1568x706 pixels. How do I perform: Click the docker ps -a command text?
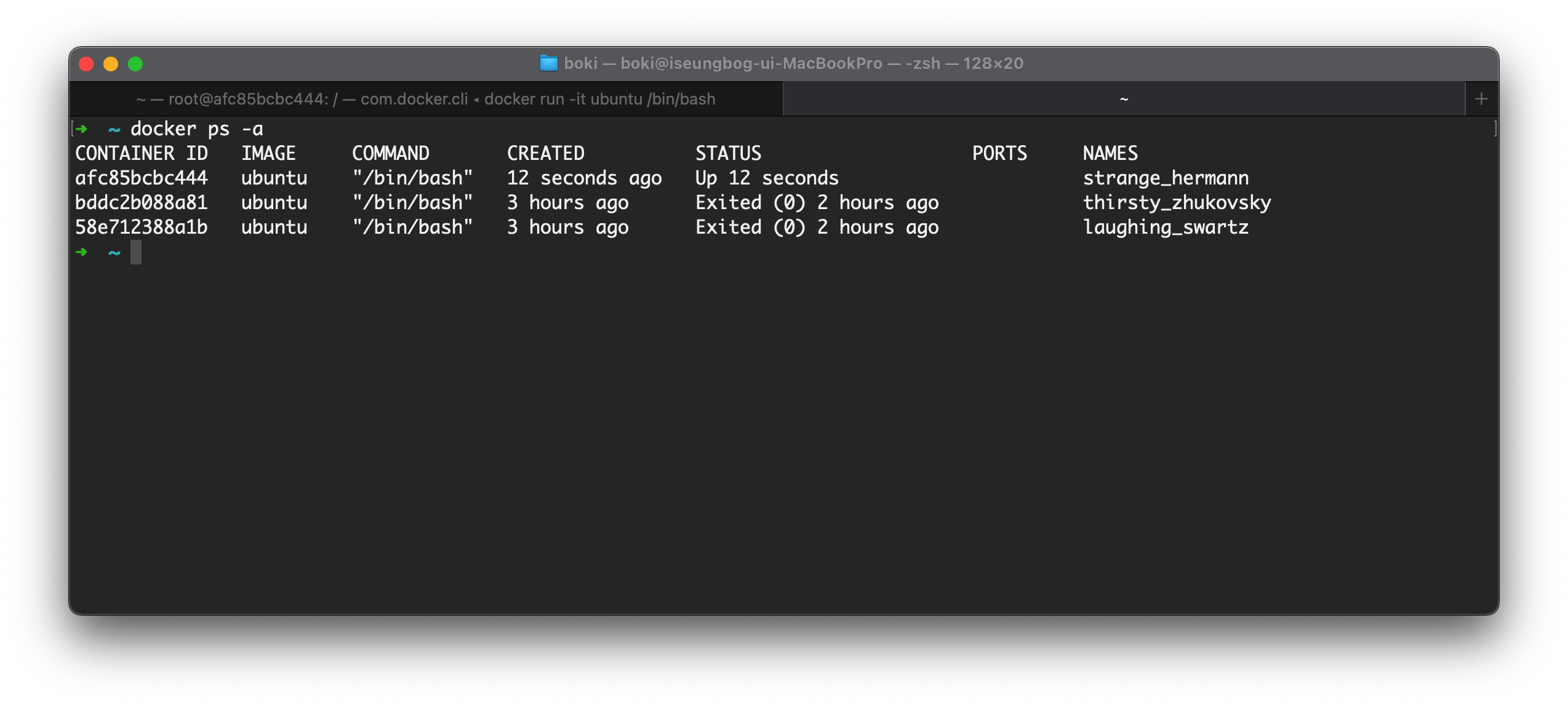[x=196, y=129]
